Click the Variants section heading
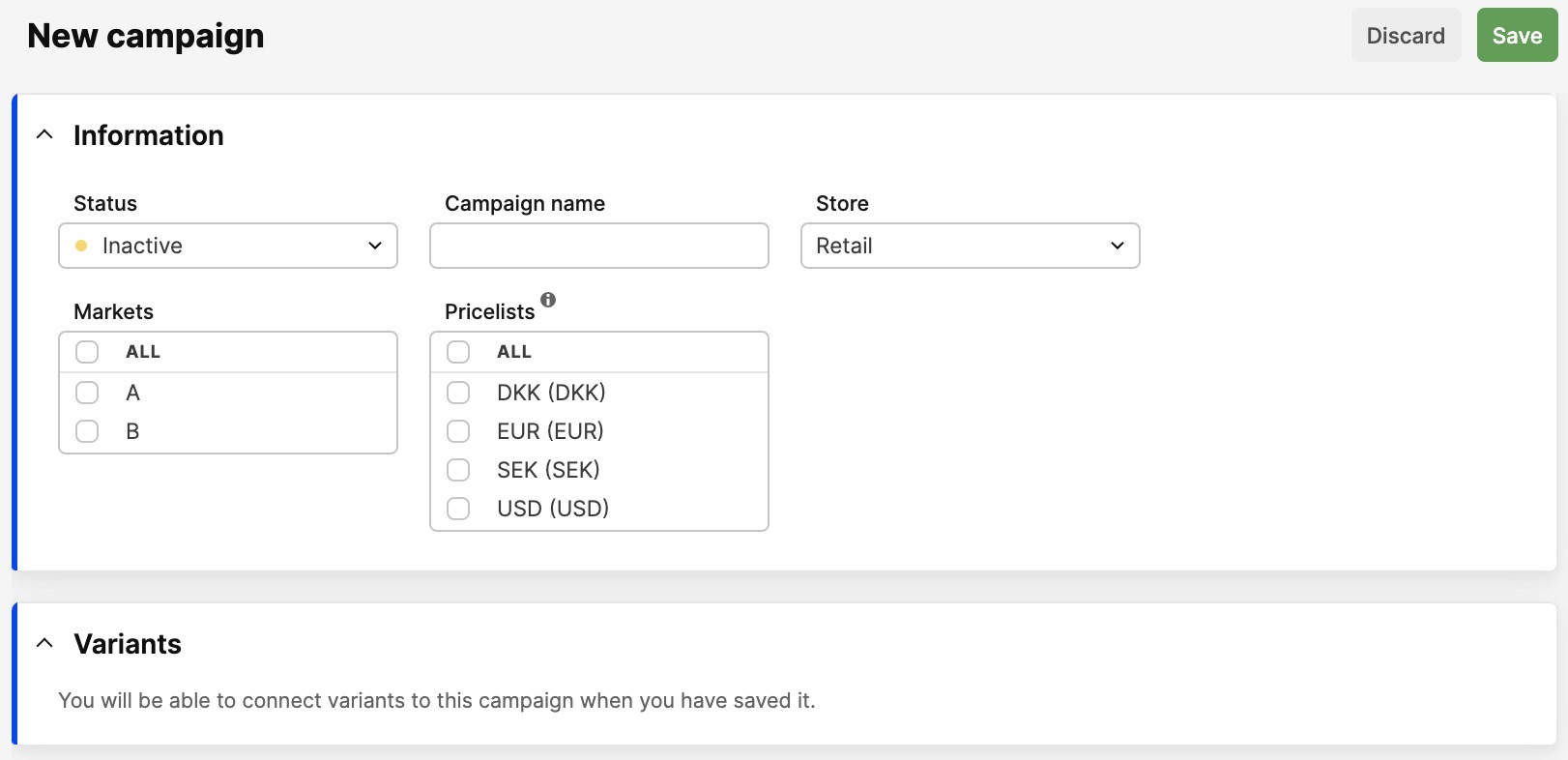The height and width of the screenshot is (760, 1568). pos(128,644)
